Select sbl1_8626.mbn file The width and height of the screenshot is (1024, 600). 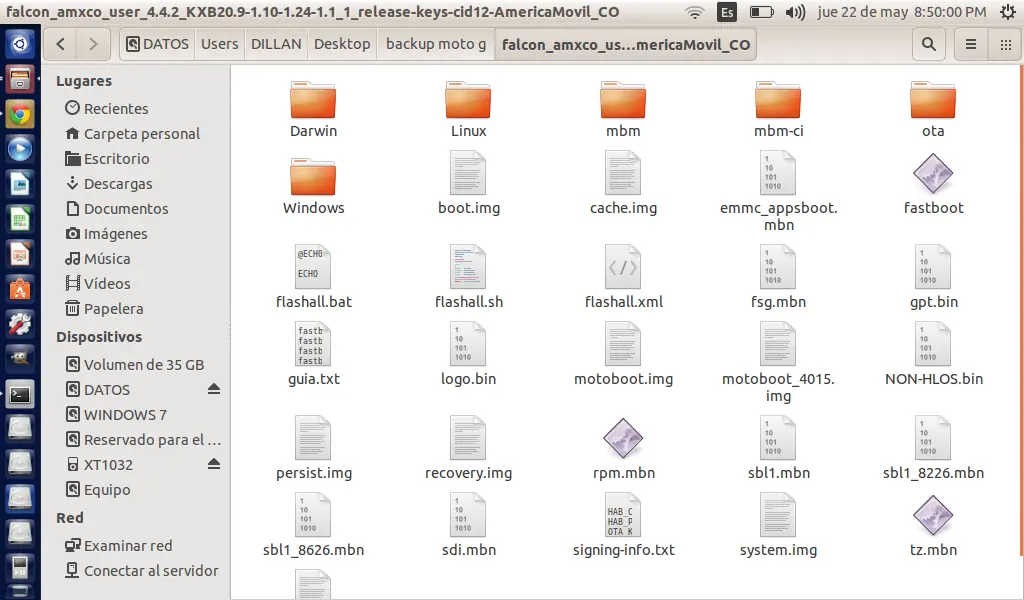pyautogui.click(x=313, y=526)
